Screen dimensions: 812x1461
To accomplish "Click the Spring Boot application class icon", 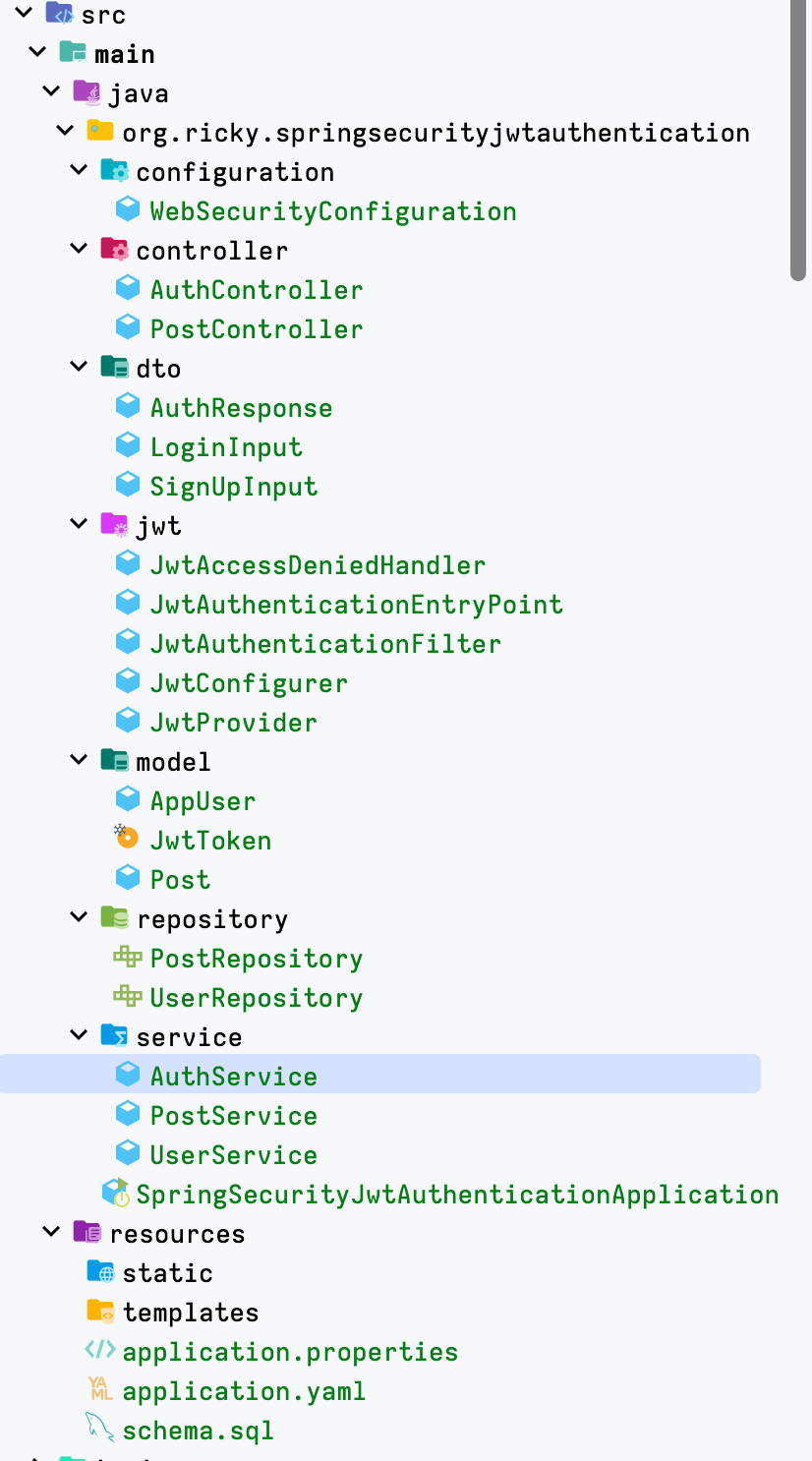I will pos(116,1193).
